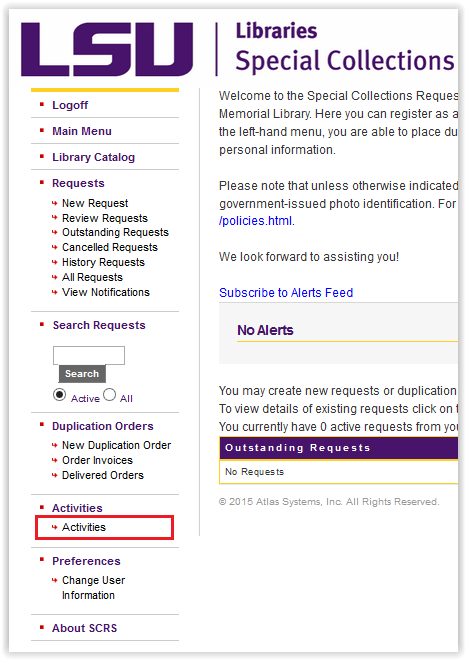Screen dimensions: 466x660
Task: Click the Search Requests input field
Action: 89,355
